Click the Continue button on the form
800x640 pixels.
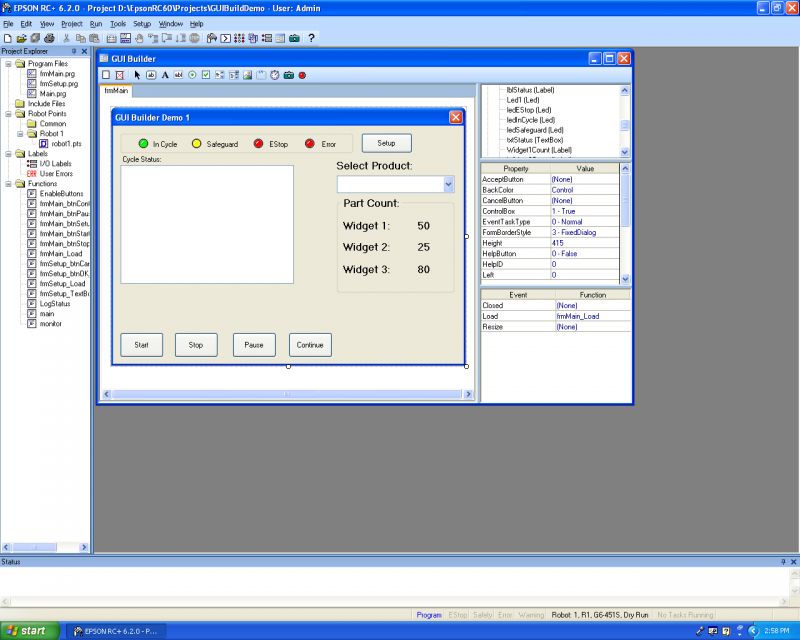(310, 345)
